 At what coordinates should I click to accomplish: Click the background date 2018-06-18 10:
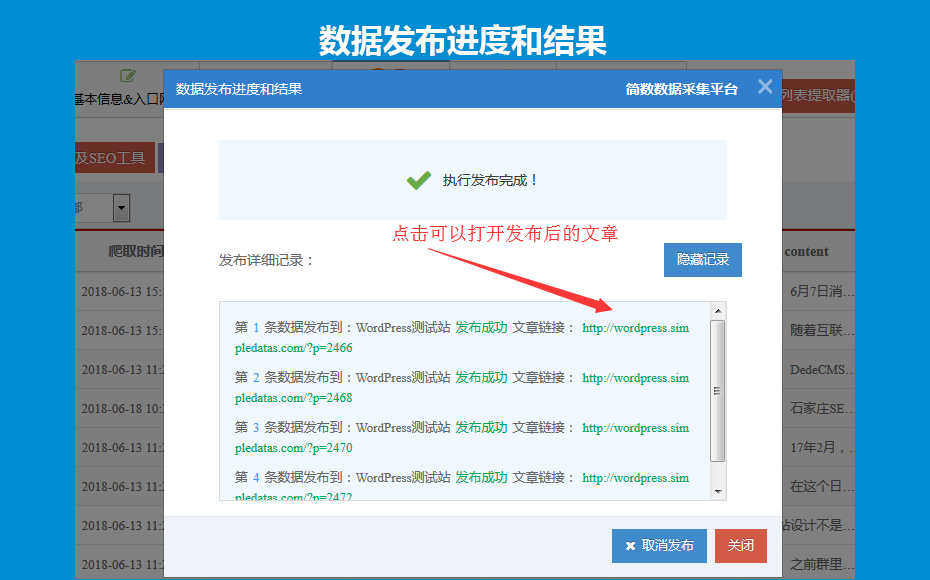click(x=122, y=409)
